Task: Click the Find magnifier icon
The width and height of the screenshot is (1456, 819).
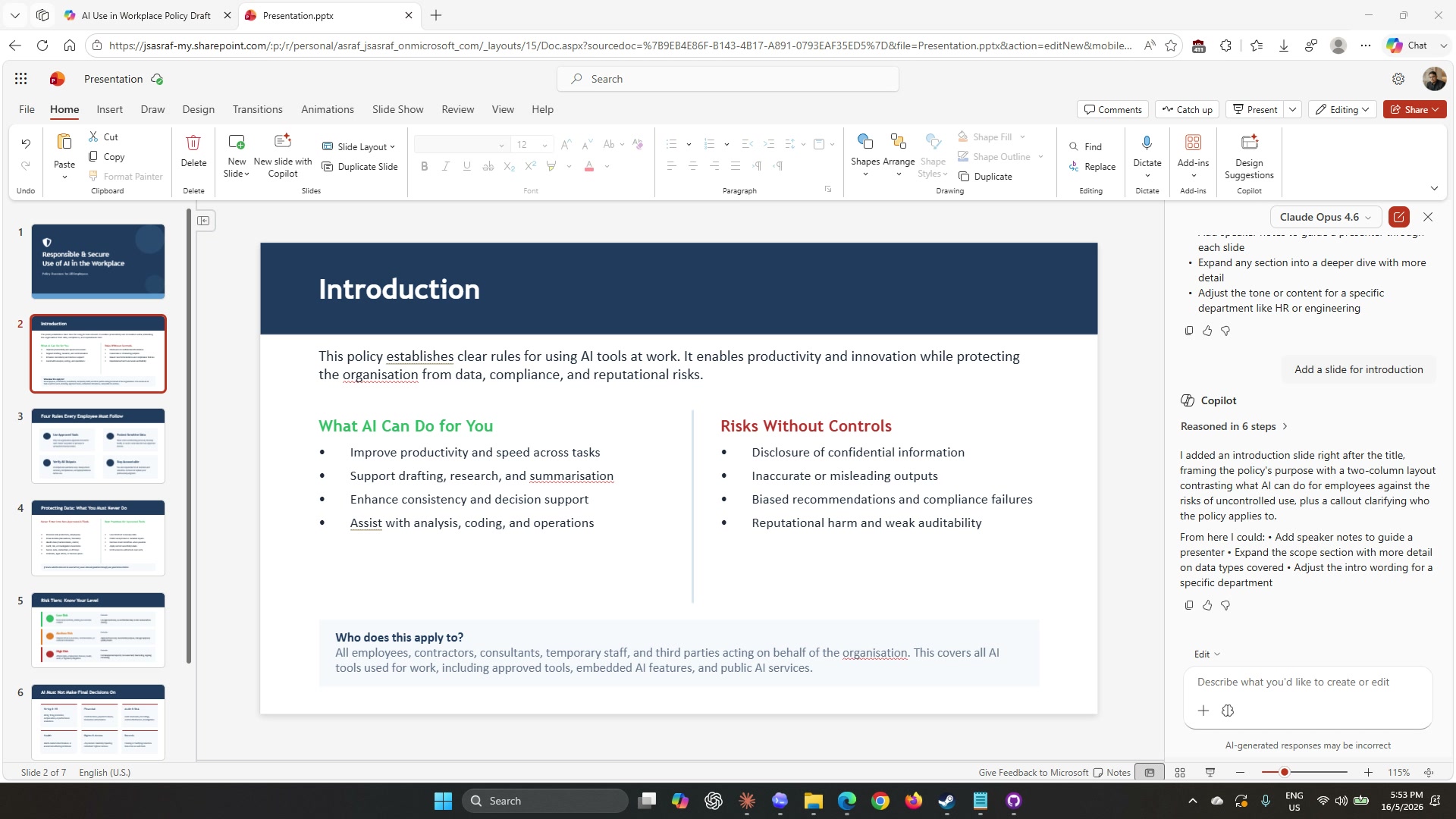Action: click(1074, 146)
